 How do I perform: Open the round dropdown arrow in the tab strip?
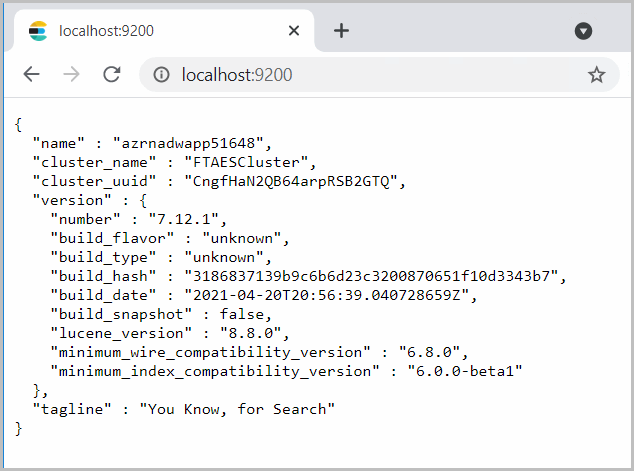tap(584, 31)
